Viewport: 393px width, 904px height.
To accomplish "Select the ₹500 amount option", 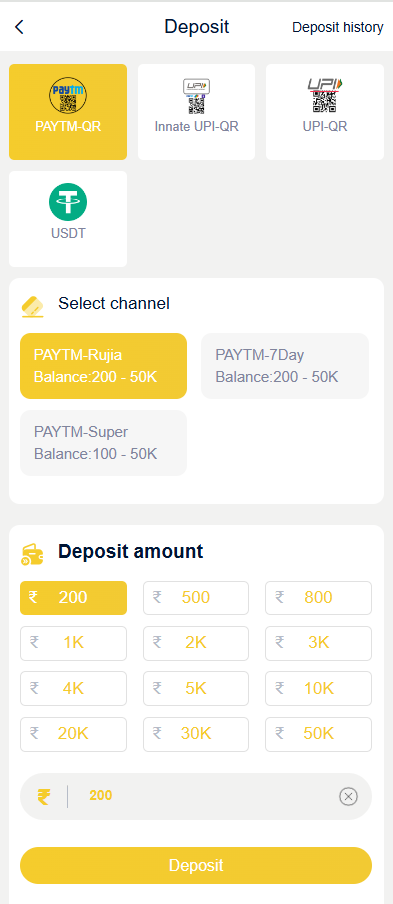I will pos(196,598).
